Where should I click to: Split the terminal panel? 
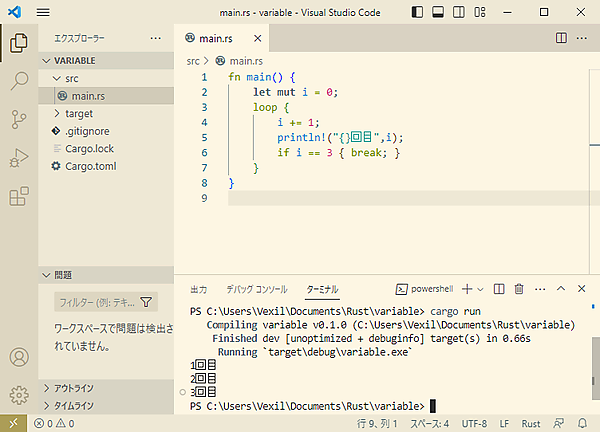pyautogui.click(x=499, y=289)
